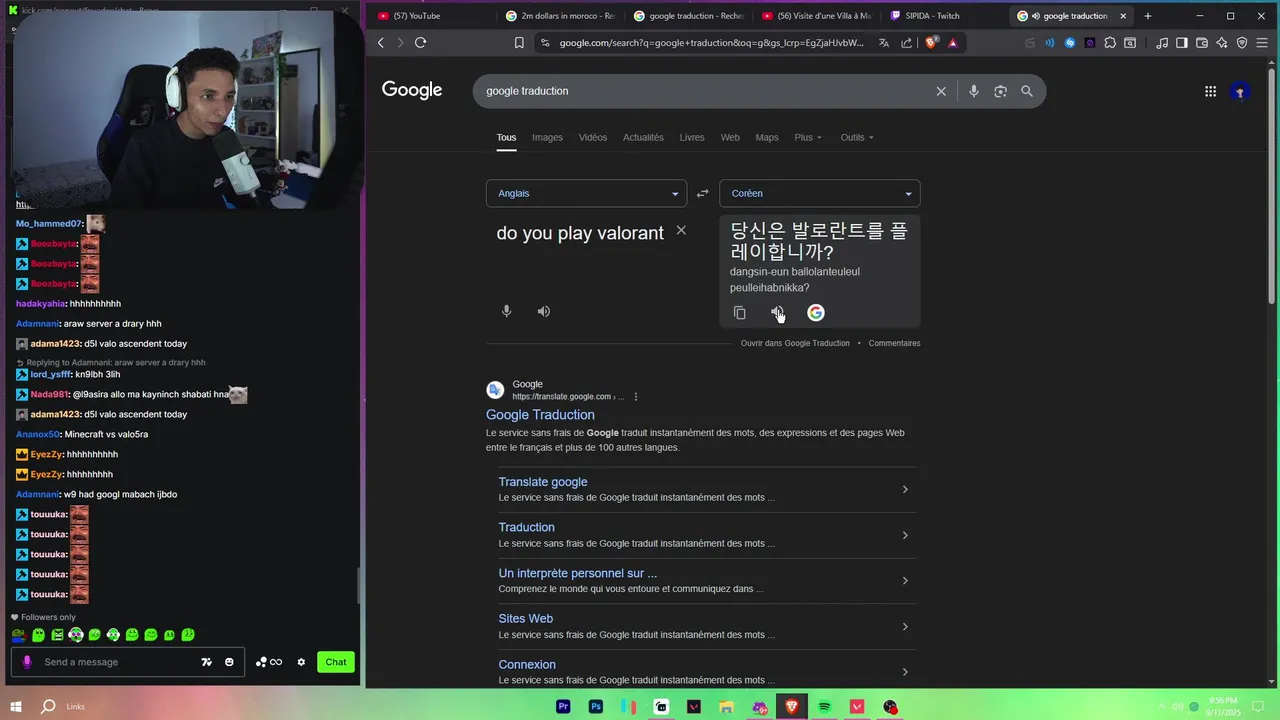Open Brave Rewards triangle icon

(x=952, y=43)
